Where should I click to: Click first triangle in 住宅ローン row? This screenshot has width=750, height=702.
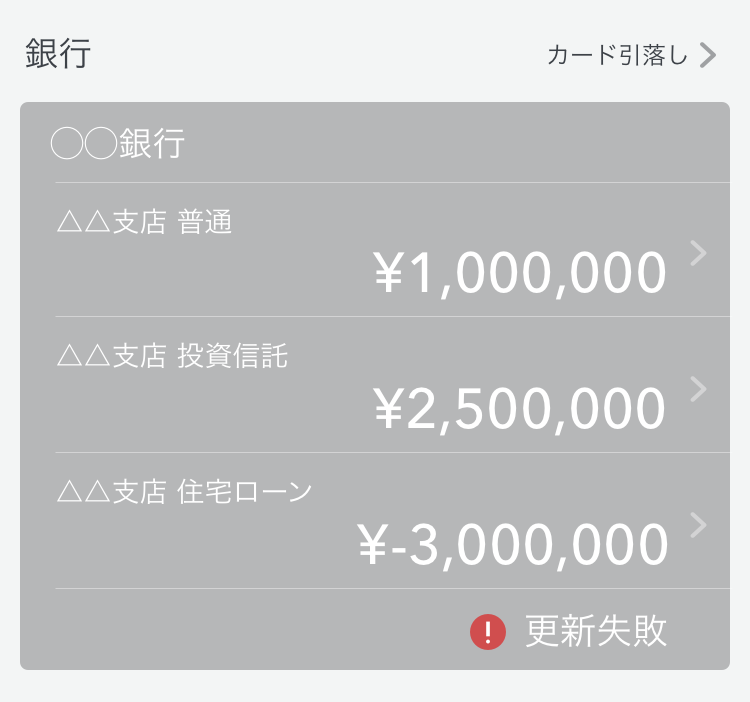coord(70,493)
